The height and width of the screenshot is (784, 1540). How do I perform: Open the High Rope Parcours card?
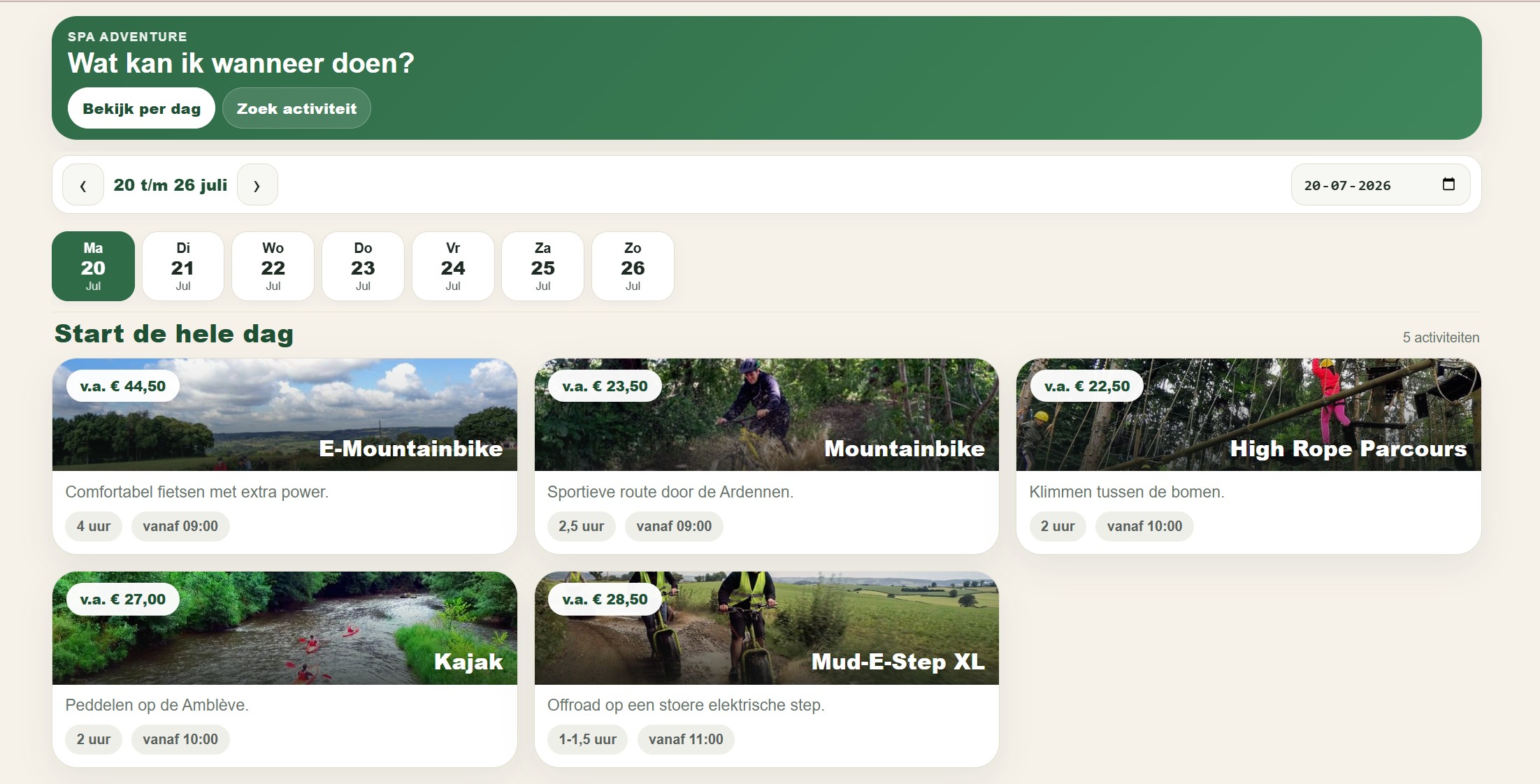(x=1248, y=456)
